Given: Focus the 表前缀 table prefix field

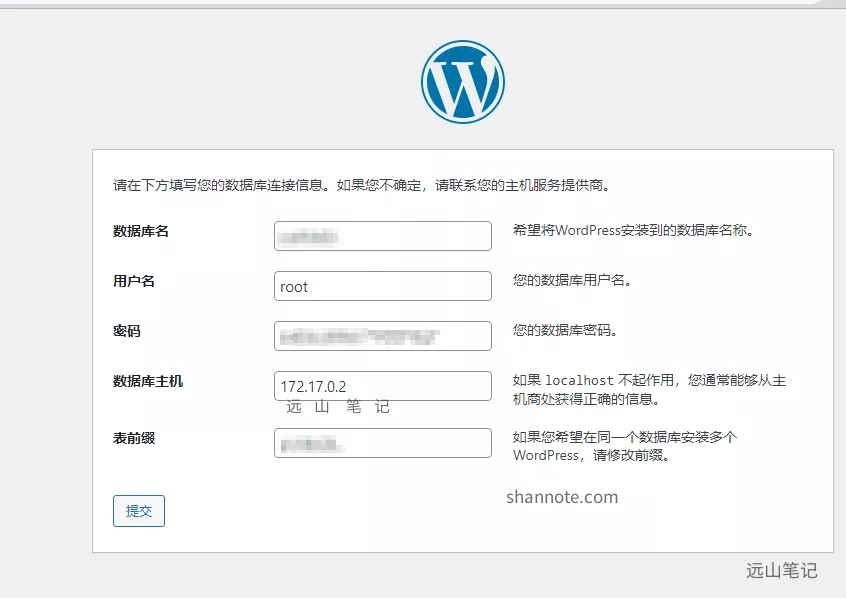Looking at the screenshot, I should [382, 443].
